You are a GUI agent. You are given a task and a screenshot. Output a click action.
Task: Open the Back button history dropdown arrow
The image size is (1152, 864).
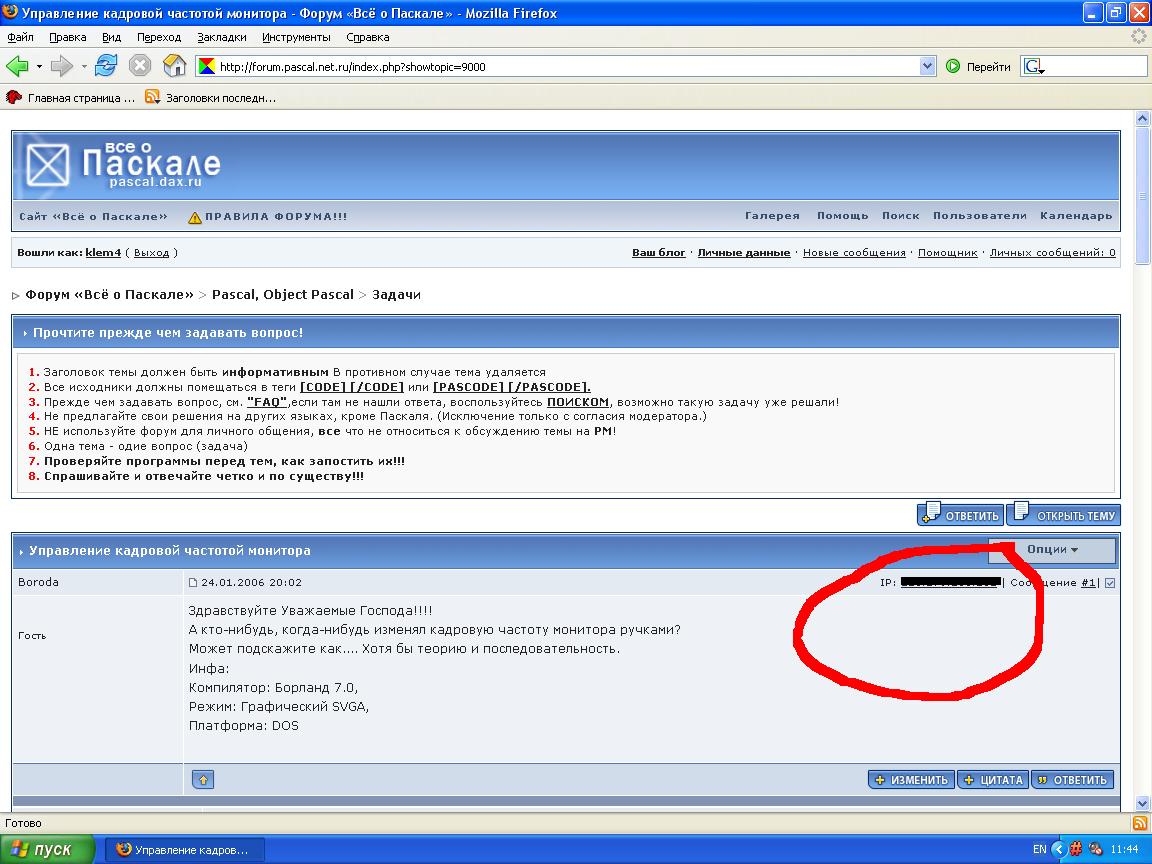[x=39, y=66]
